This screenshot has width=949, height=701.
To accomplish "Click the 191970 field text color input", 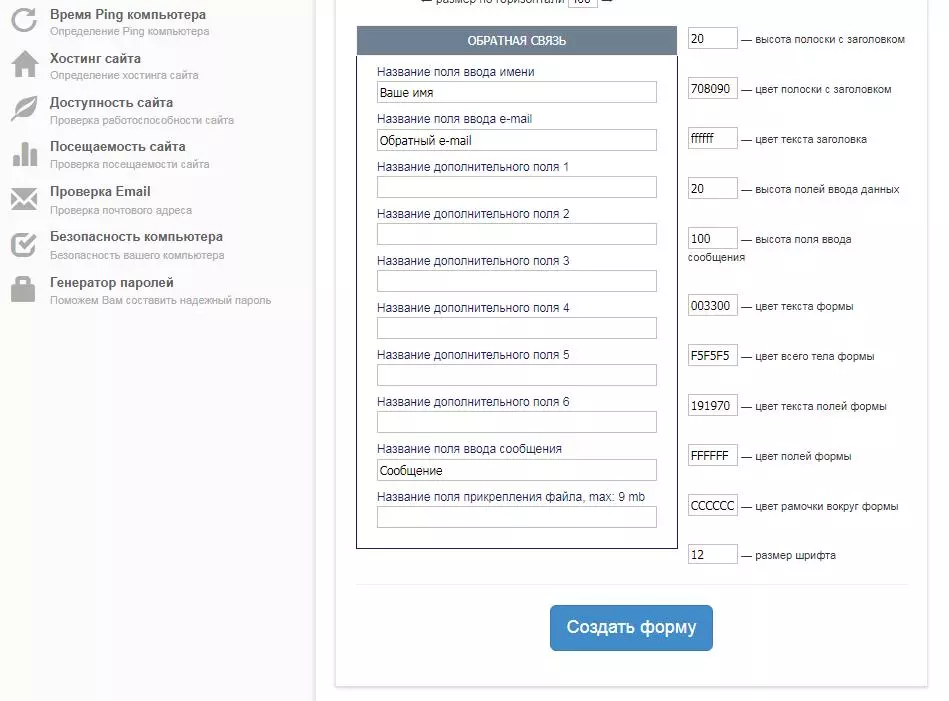I will pos(712,406).
